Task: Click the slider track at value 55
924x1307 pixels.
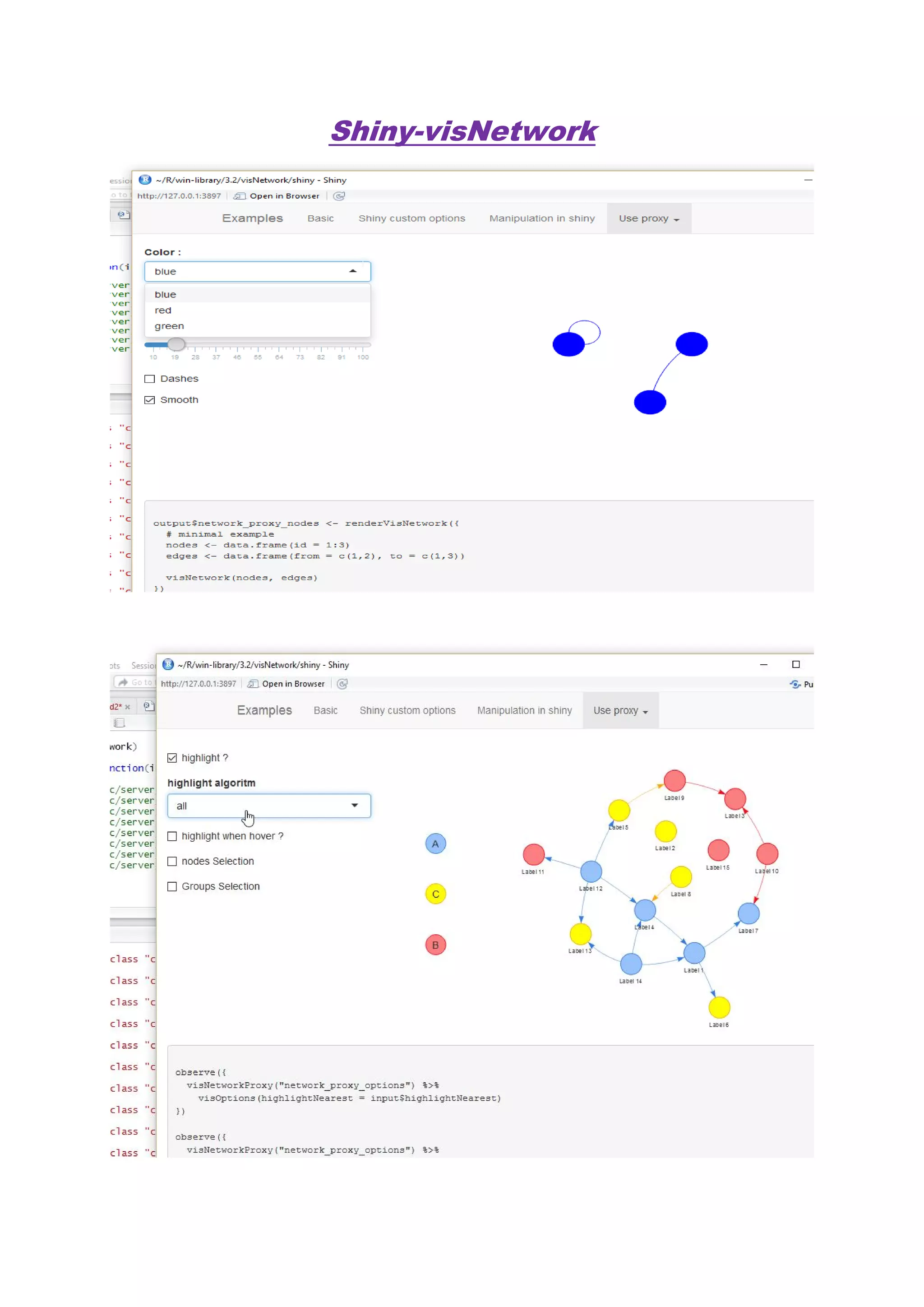Action: pos(258,345)
